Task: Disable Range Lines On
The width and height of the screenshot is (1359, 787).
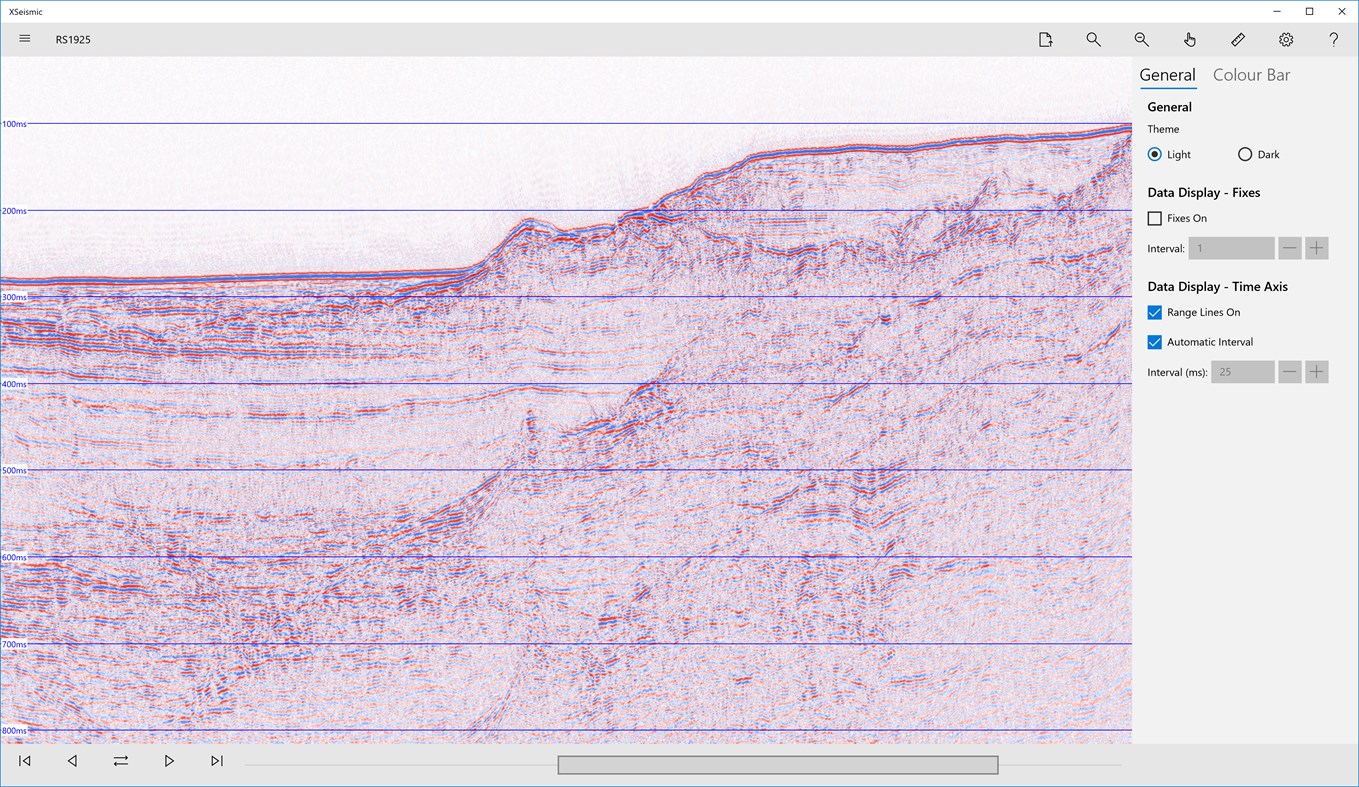Action: coord(1154,312)
